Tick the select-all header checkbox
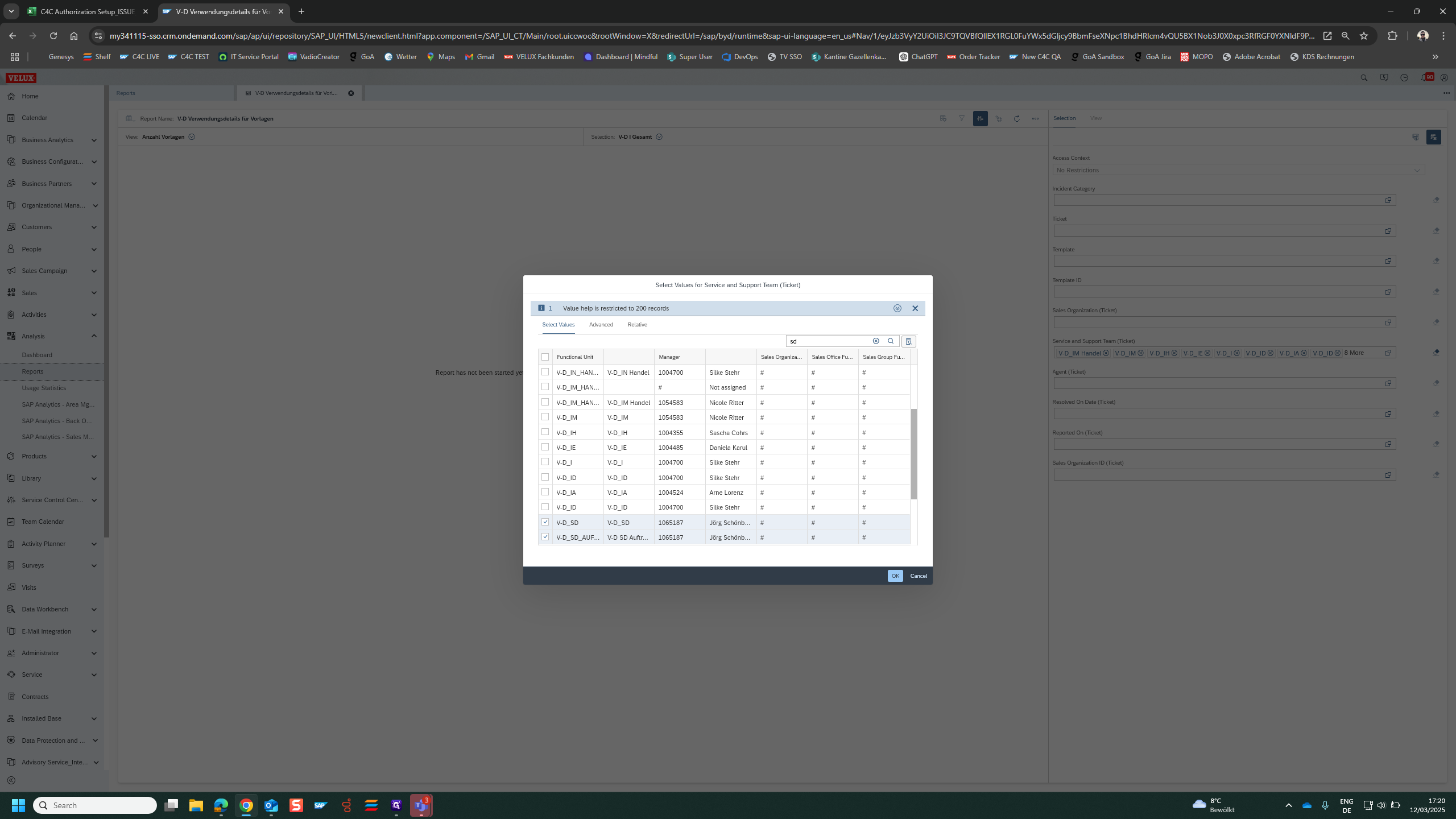 coord(545,357)
